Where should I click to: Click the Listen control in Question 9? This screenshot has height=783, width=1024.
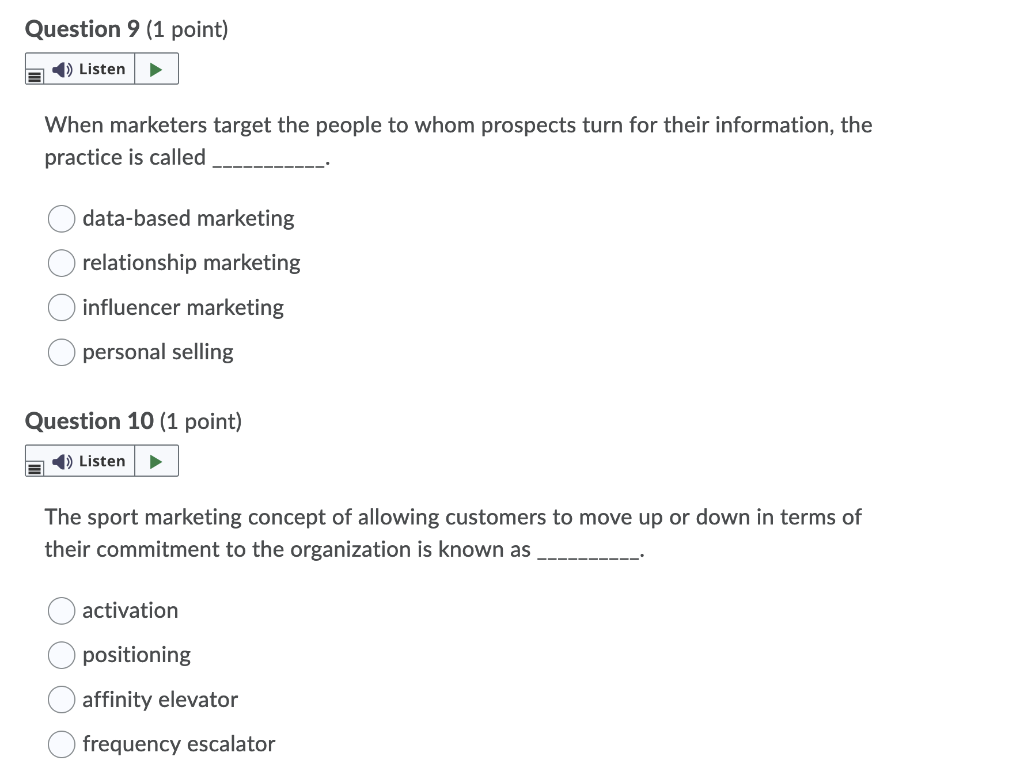(x=91, y=68)
